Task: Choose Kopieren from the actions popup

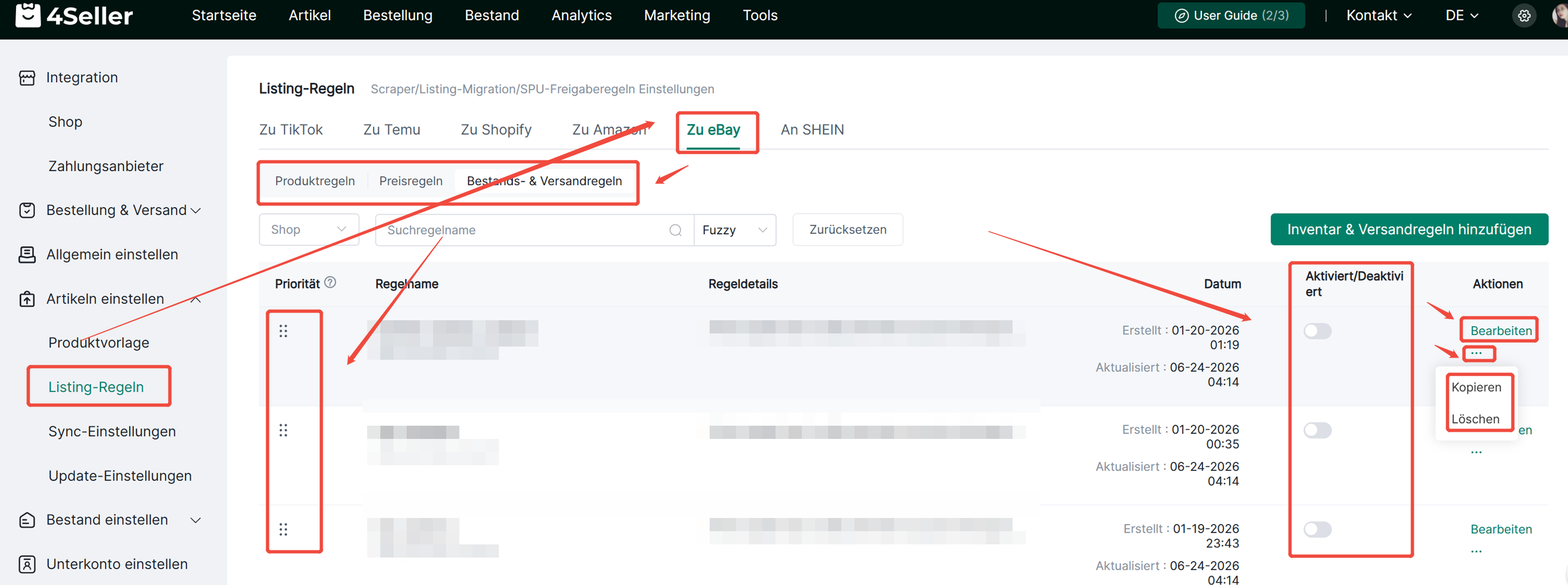Action: pos(1476,388)
